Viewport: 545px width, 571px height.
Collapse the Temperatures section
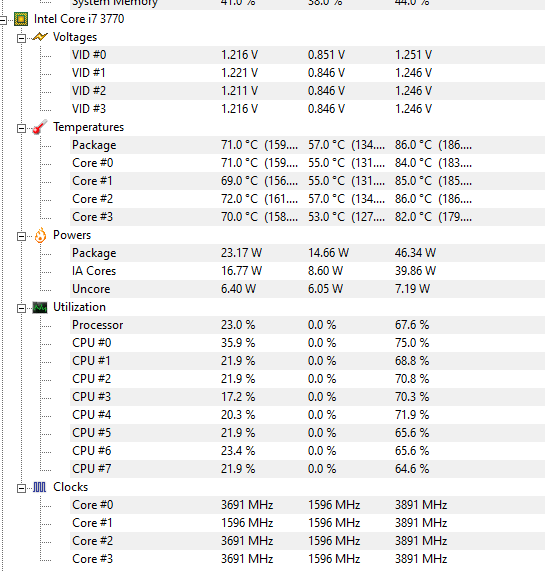[x=21, y=128]
